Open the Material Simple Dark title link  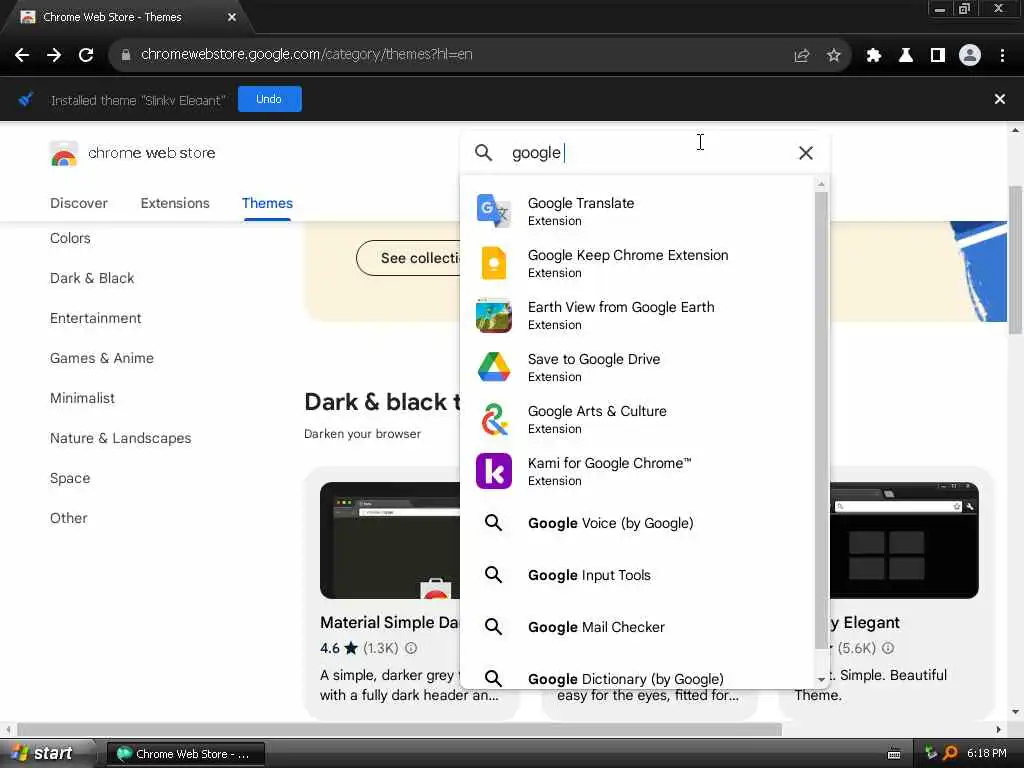point(390,622)
